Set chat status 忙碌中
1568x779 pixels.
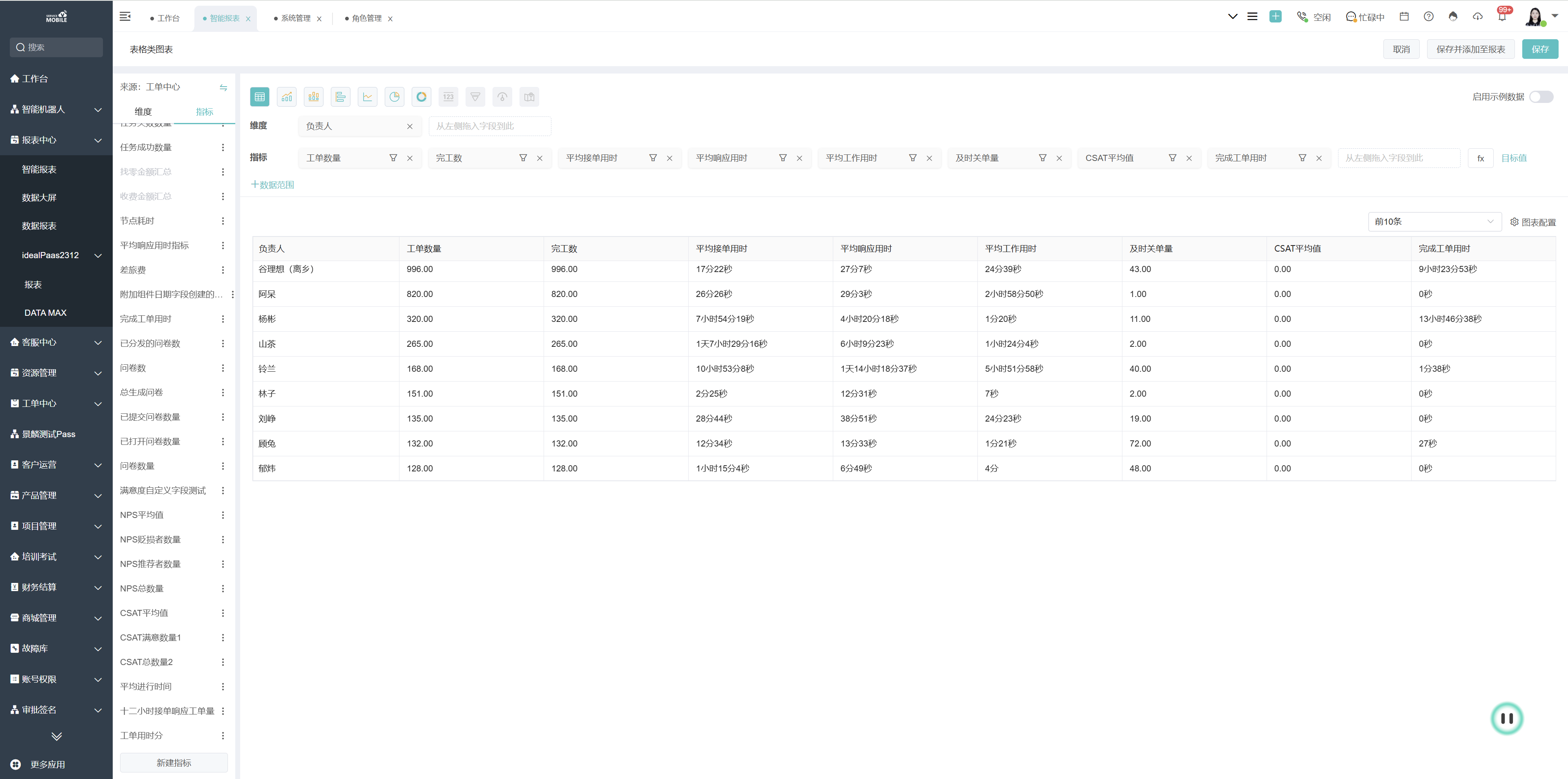point(1365,17)
